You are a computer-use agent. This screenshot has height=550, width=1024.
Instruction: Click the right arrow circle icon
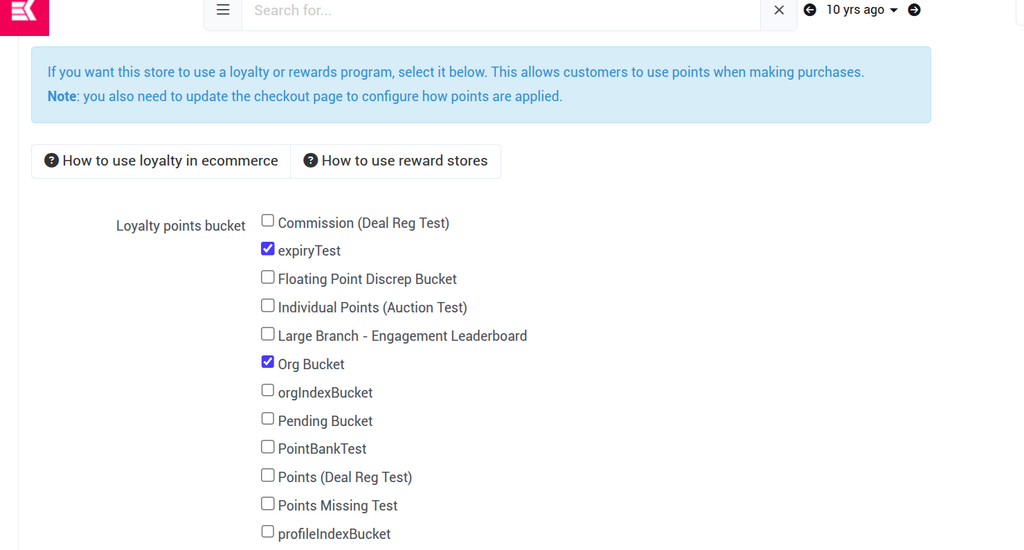[914, 10]
